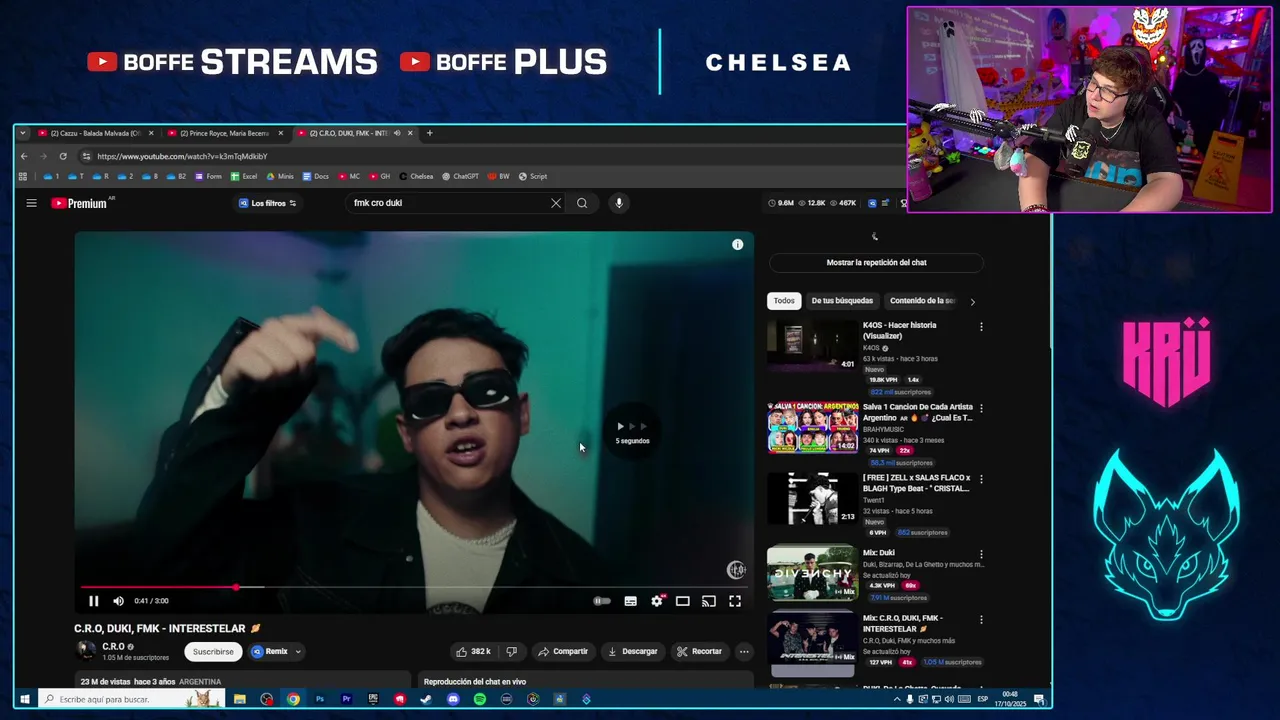Viewport: 1280px width, 720px height.
Task: Toggle the autoplay switch in player
Action: tap(602, 601)
